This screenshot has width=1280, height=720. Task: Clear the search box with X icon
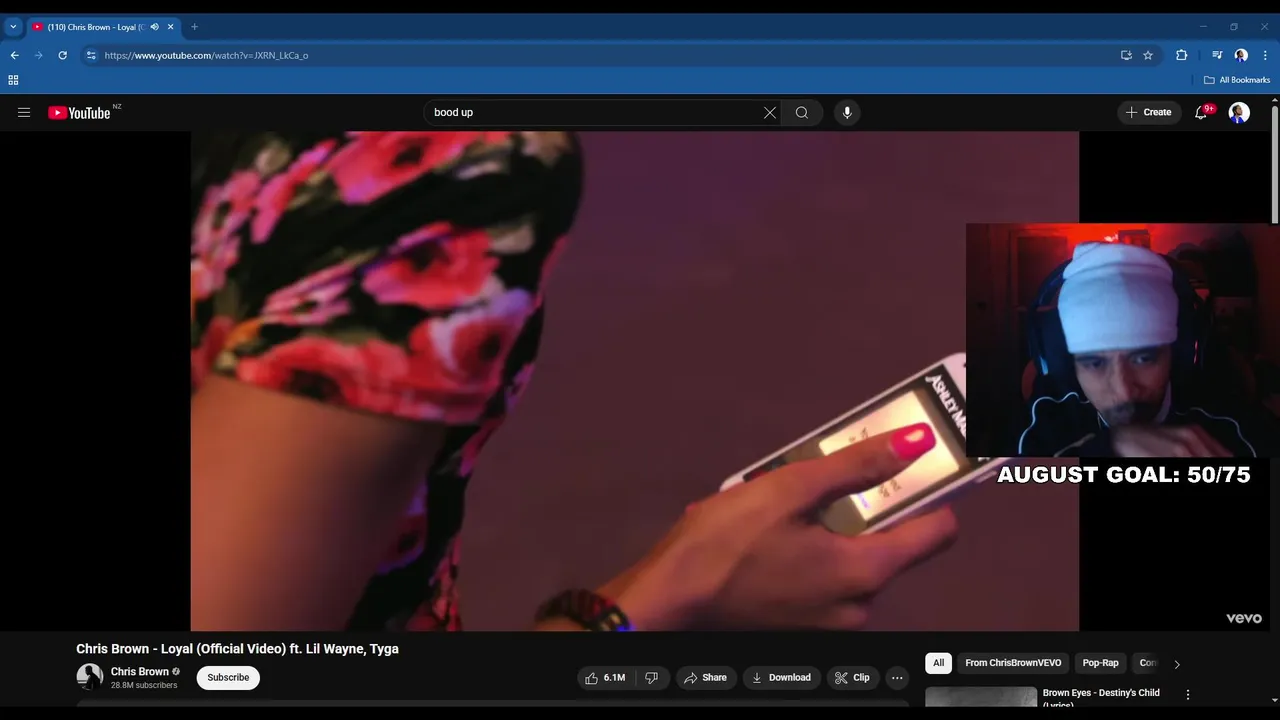(770, 113)
